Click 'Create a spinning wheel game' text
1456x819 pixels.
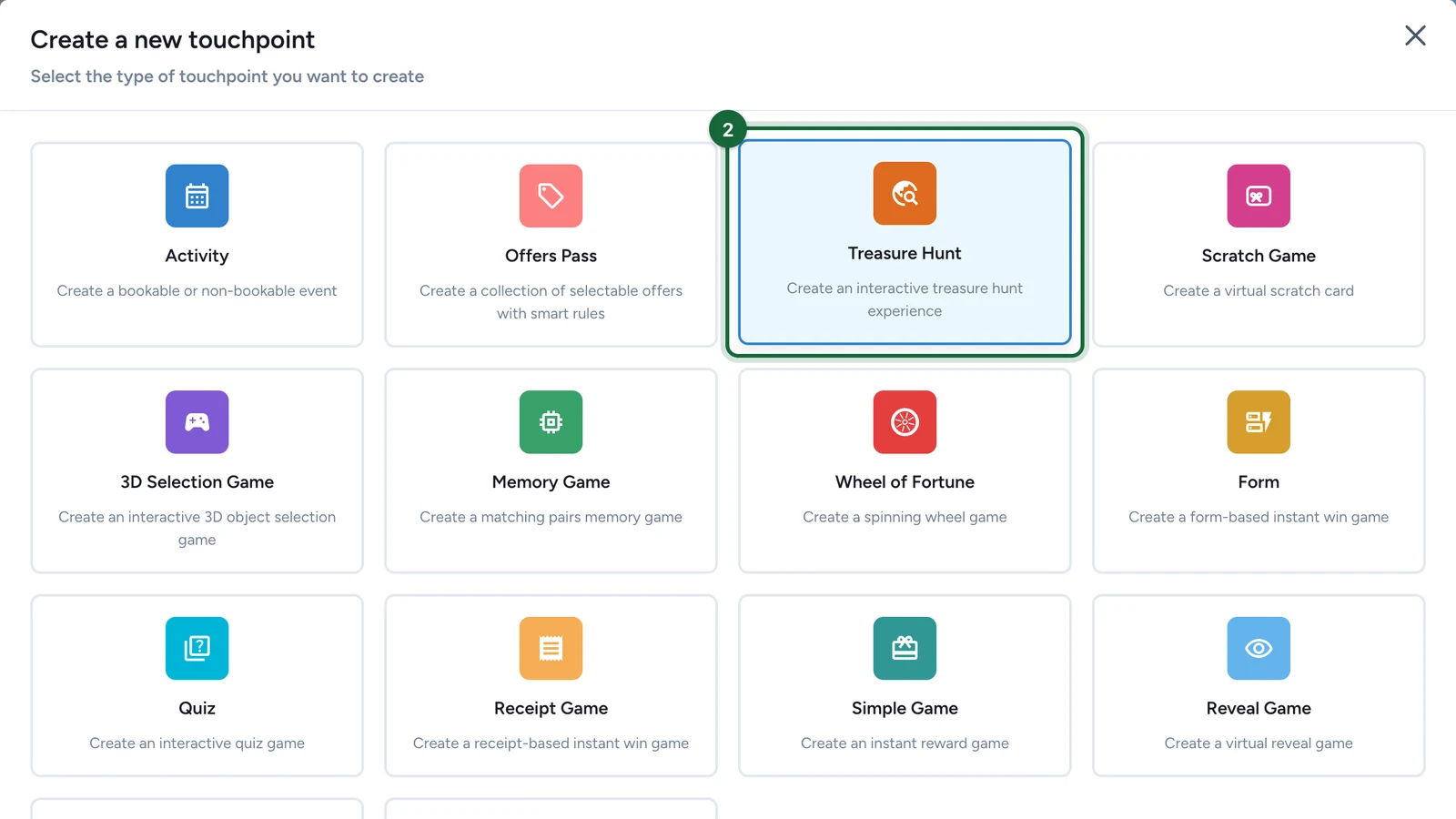click(x=905, y=517)
